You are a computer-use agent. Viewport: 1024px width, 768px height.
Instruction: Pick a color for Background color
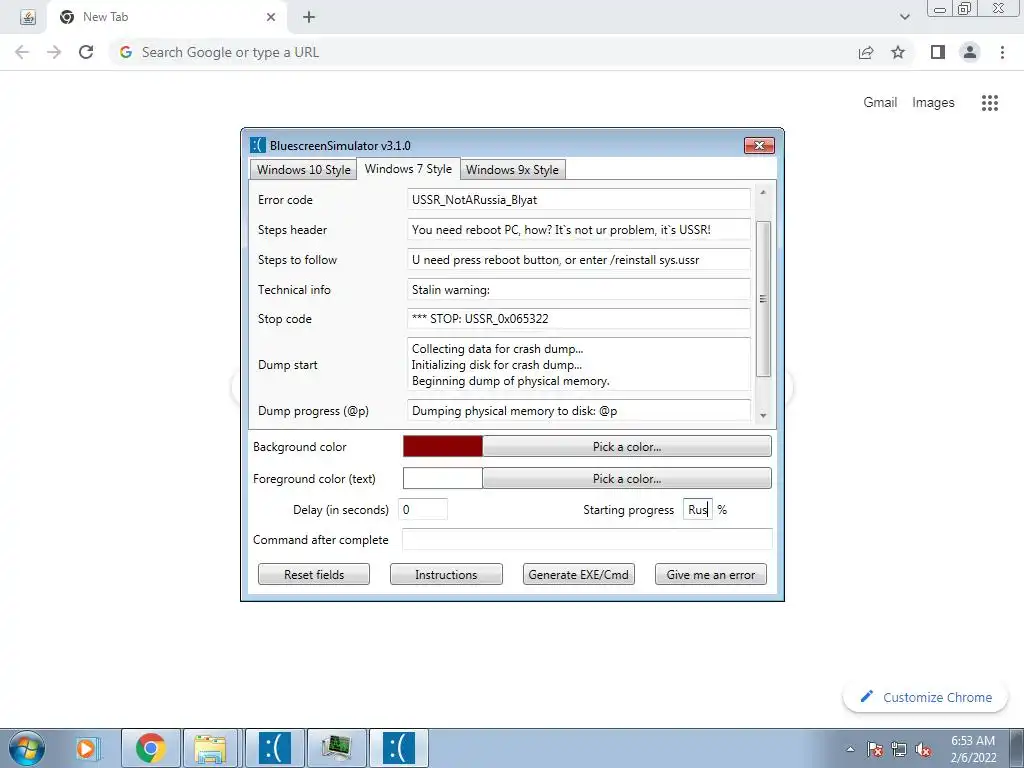click(x=627, y=447)
